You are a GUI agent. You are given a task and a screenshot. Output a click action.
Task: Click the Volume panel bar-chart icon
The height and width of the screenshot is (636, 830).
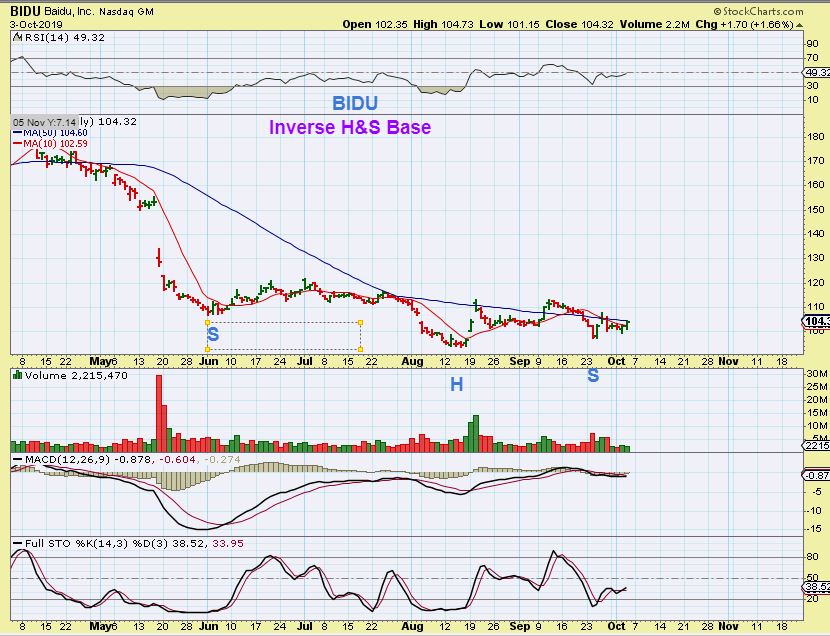[17, 375]
